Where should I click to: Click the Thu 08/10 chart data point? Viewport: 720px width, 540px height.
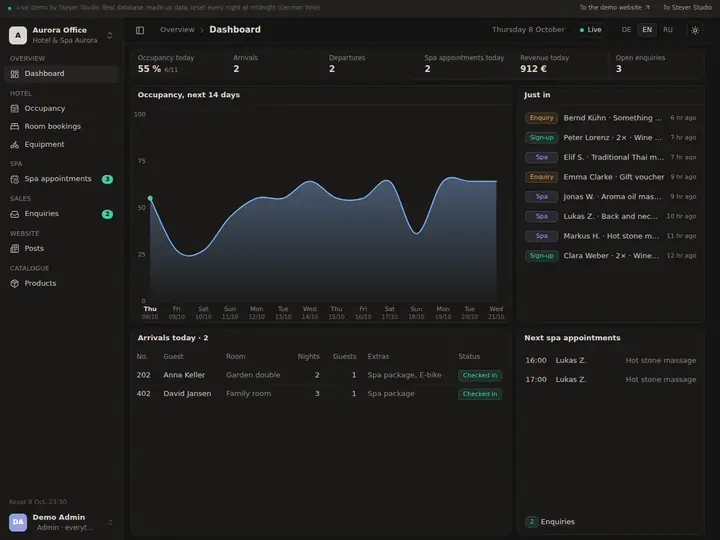tap(150, 198)
